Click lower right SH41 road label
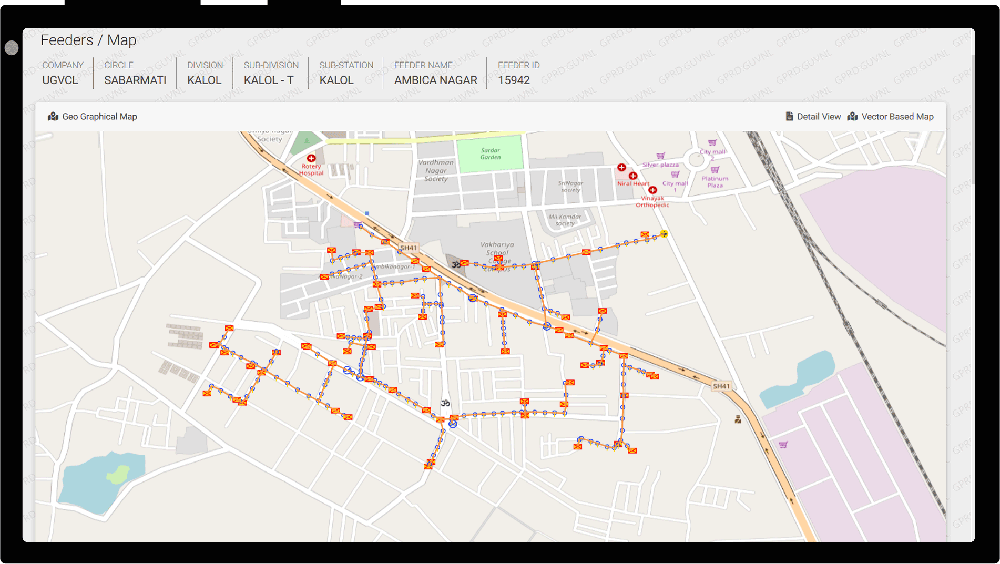 point(721,386)
